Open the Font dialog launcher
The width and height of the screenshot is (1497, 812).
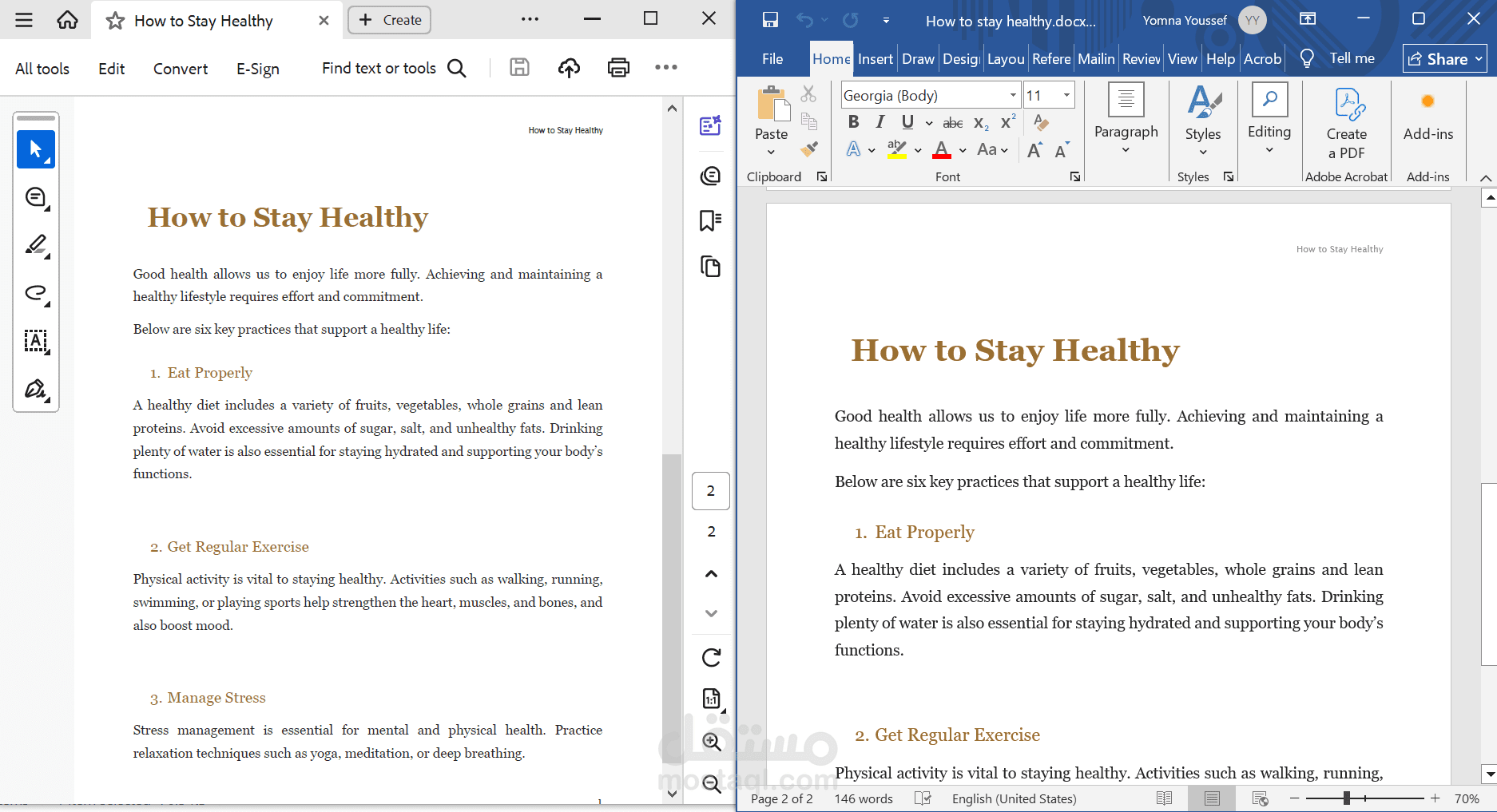pyautogui.click(x=1075, y=176)
